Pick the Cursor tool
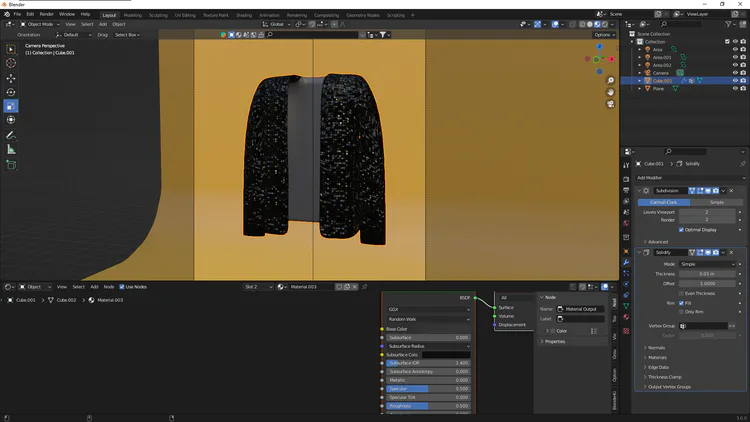 [11, 63]
